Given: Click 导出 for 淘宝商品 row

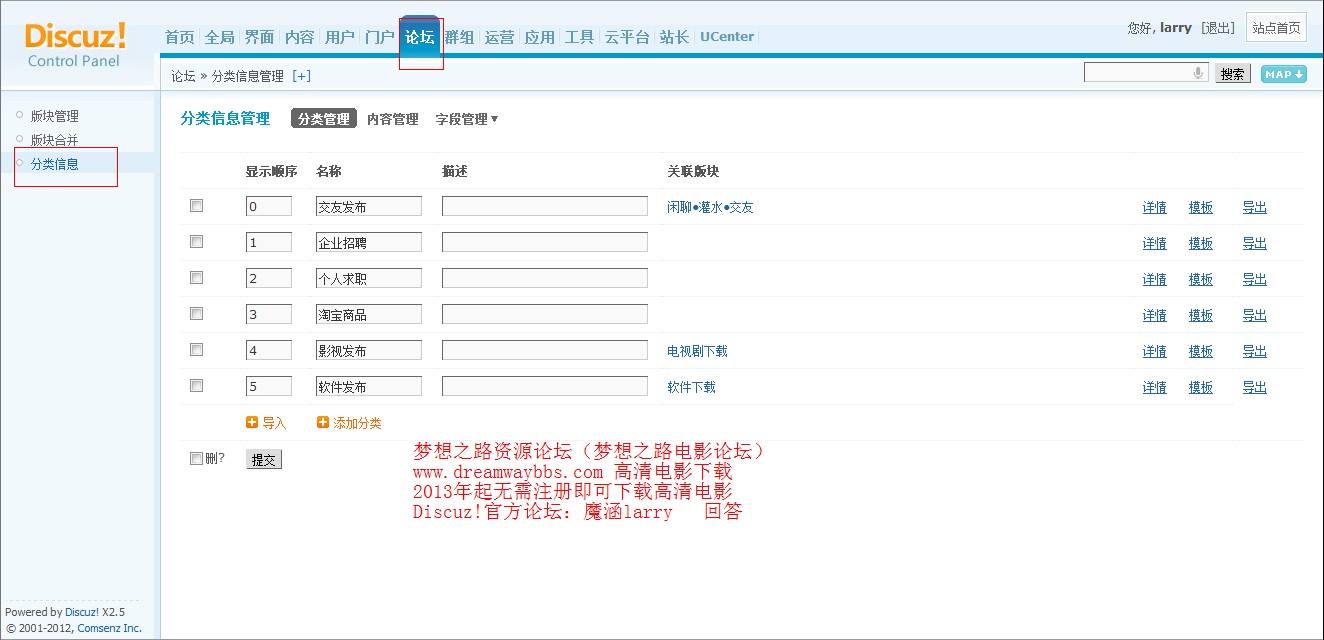Looking at the screenshot, I should (x=1255, y=316).
